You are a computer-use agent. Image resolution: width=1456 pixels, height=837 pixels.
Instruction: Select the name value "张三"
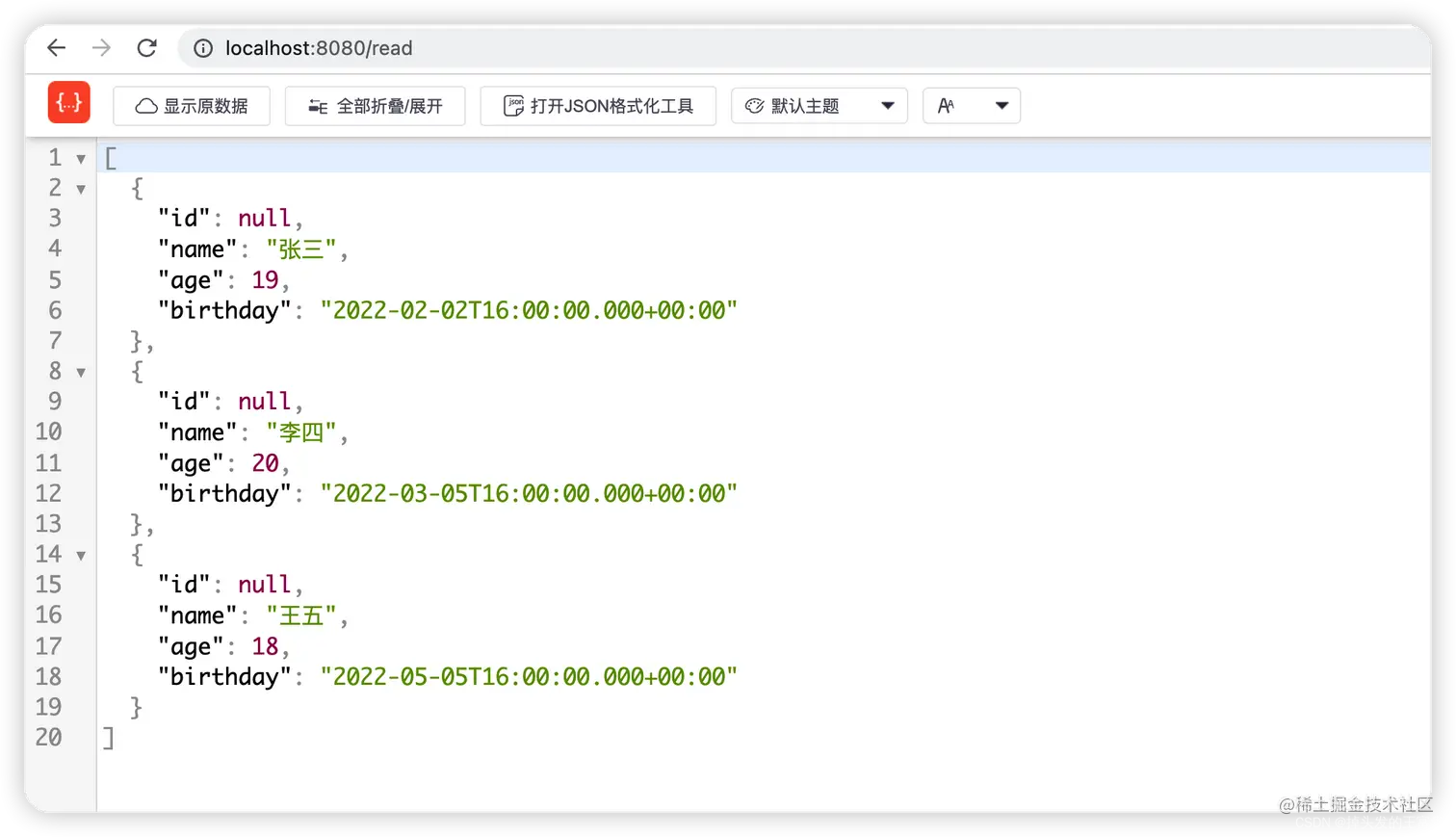301,249
